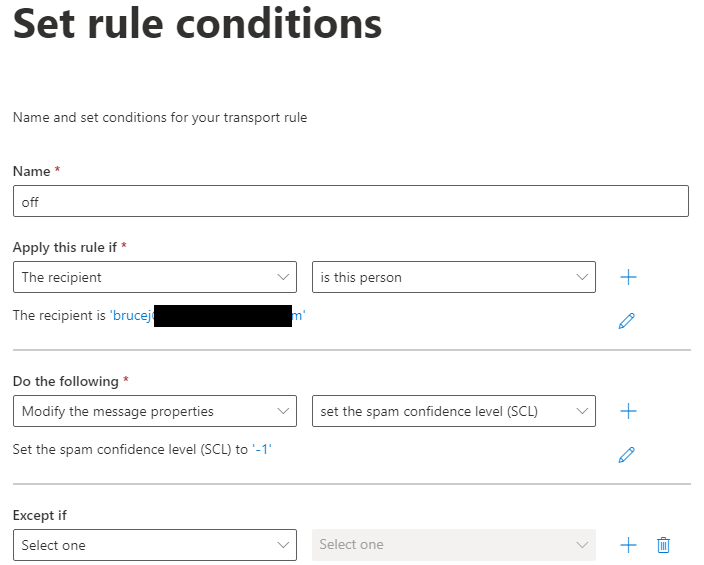Click the chevron of 'is this person' combo box

[x=582, y=277]
